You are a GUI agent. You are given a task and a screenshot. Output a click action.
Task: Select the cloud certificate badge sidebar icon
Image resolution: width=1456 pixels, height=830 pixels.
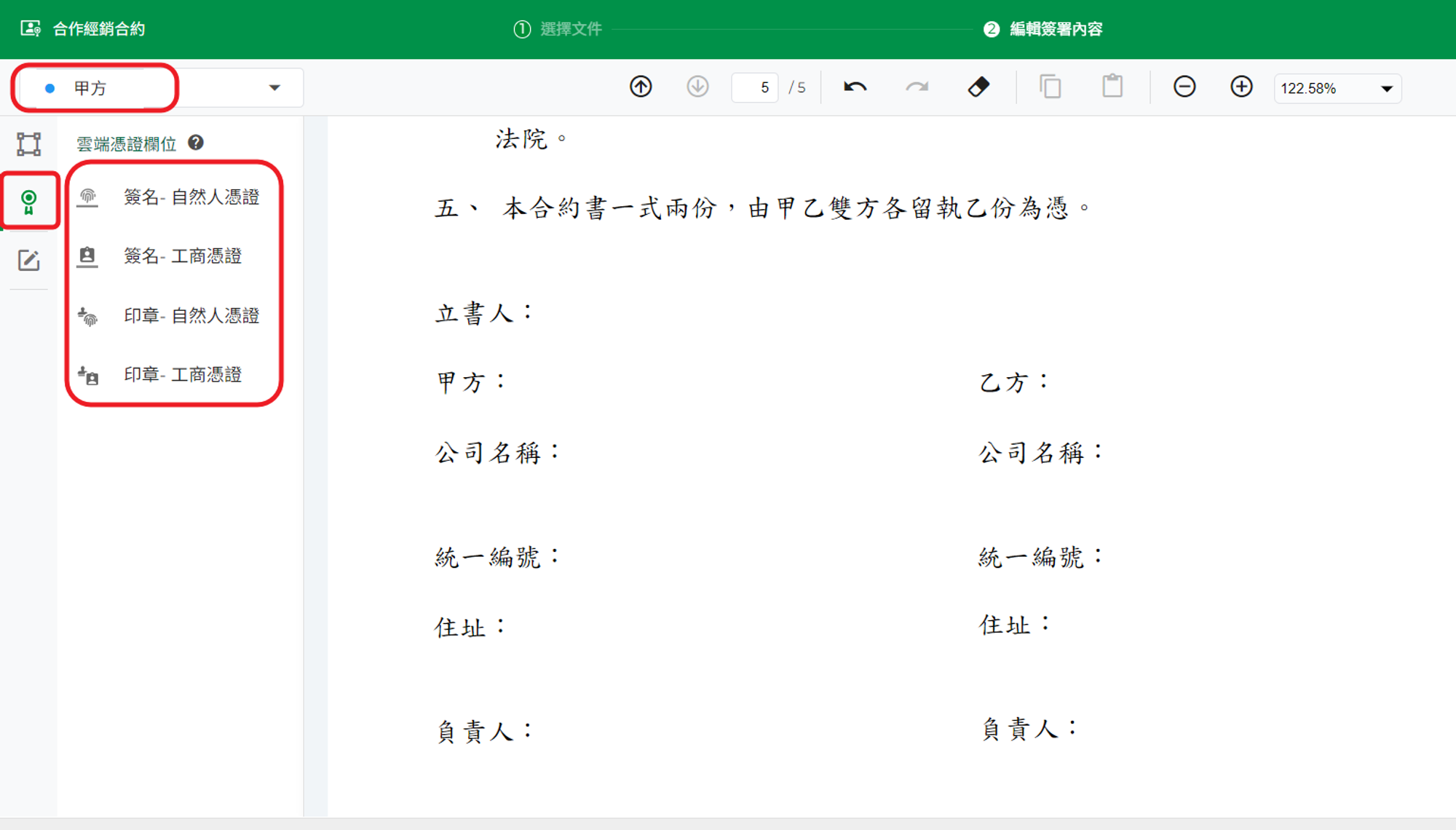pos(29,202)
